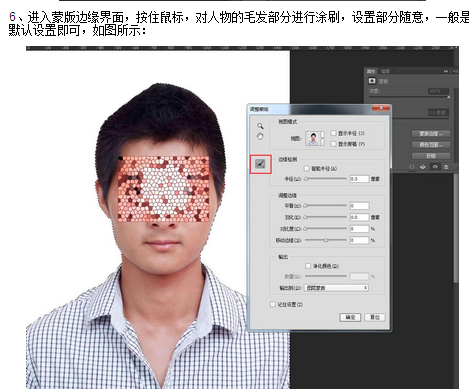Select the Refine Radius brush tool
This screenshot has height=389, width=469.
[x=260, y=164]
